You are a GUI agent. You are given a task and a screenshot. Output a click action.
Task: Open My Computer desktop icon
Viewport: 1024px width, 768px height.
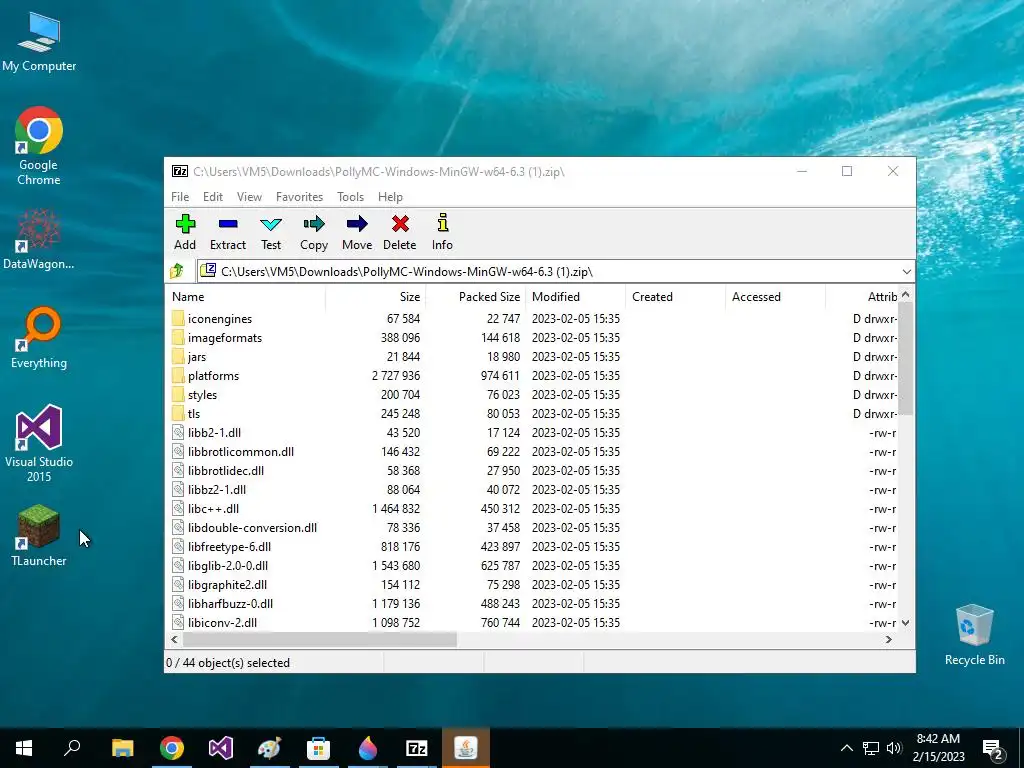(39, 42)
